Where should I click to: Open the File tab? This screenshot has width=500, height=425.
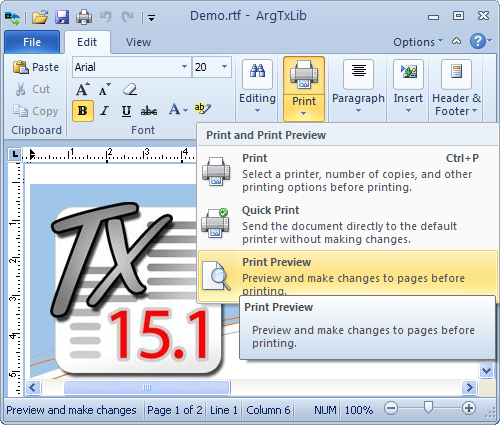[32, 42]
